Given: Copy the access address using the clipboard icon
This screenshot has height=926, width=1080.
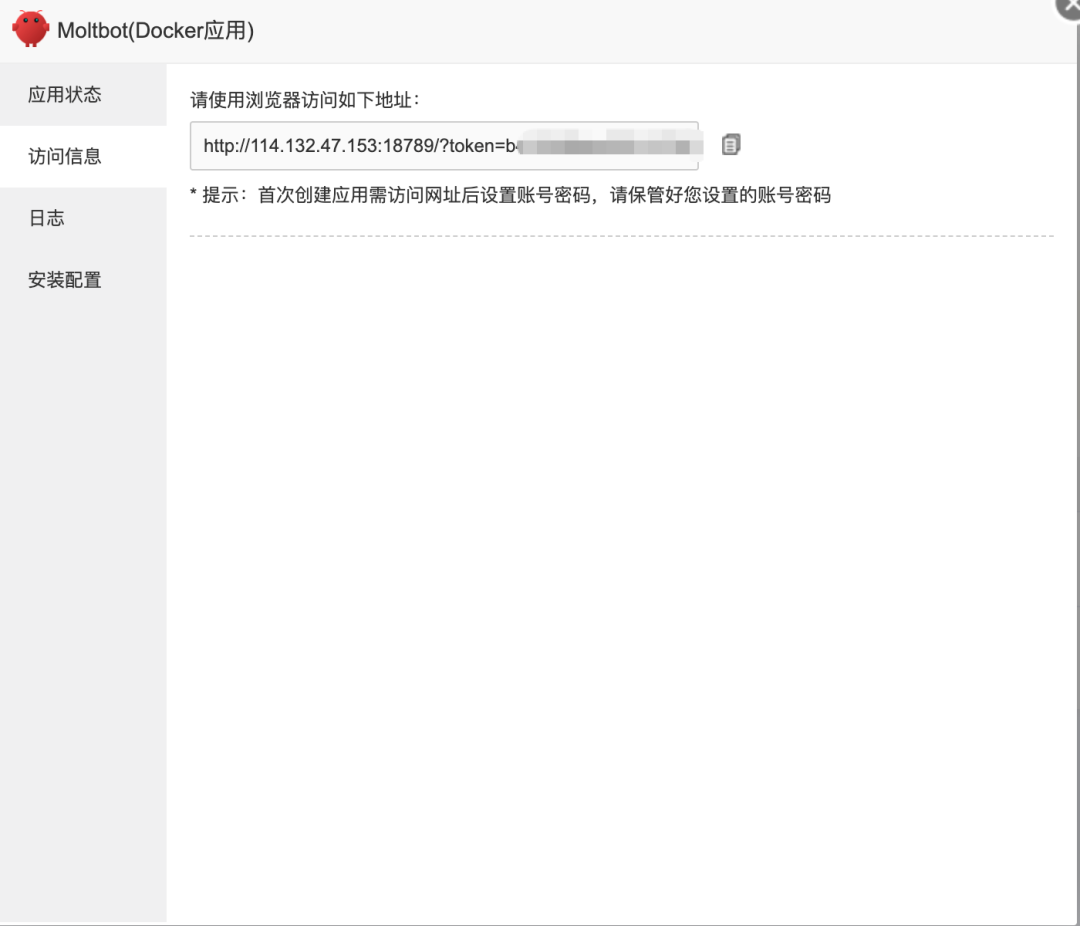Looking at the screenshot, I should [x=730, y=143].
